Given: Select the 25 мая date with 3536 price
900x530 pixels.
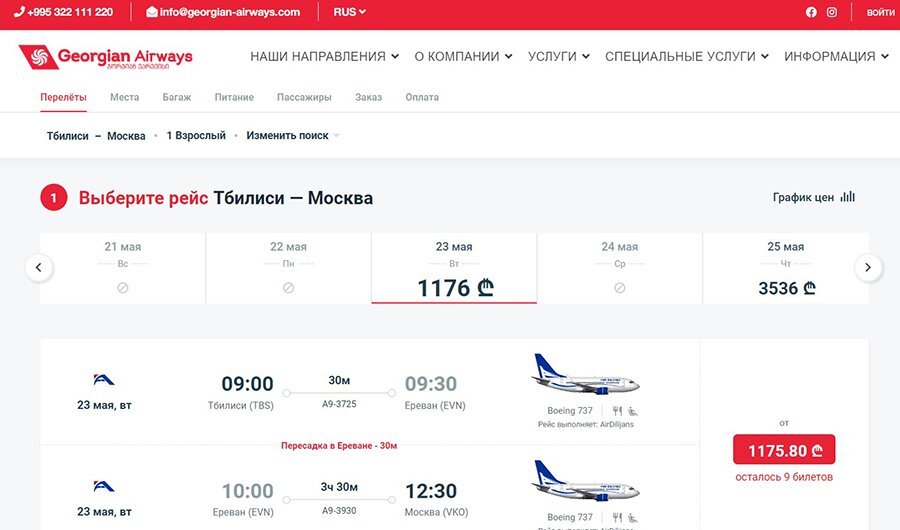Looking at the screenshot, I should click(785, 268).
